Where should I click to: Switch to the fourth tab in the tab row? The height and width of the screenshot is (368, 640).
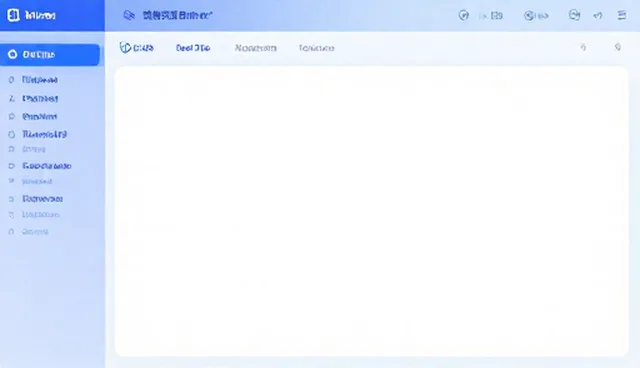coord(317,48)
